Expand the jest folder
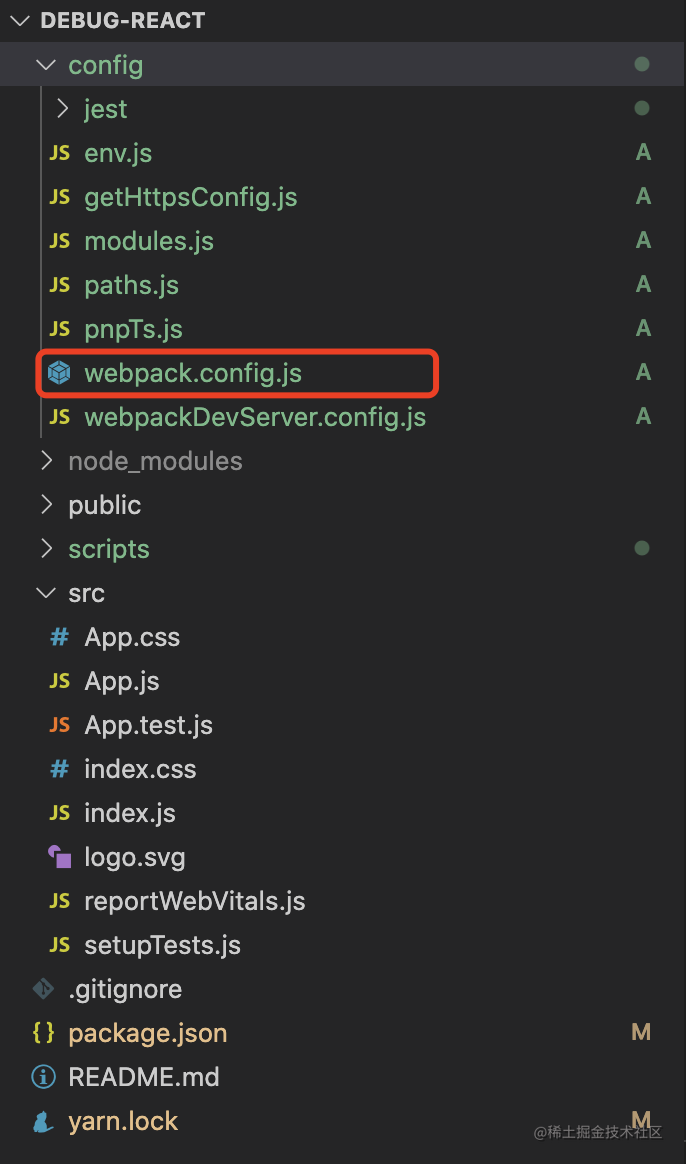This screenshot has height=1164, width=686. tap(63, 109)
